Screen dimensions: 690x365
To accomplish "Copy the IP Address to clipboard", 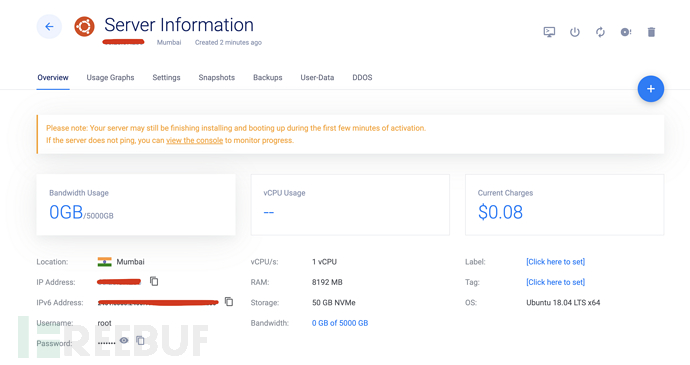I will 154,281.
